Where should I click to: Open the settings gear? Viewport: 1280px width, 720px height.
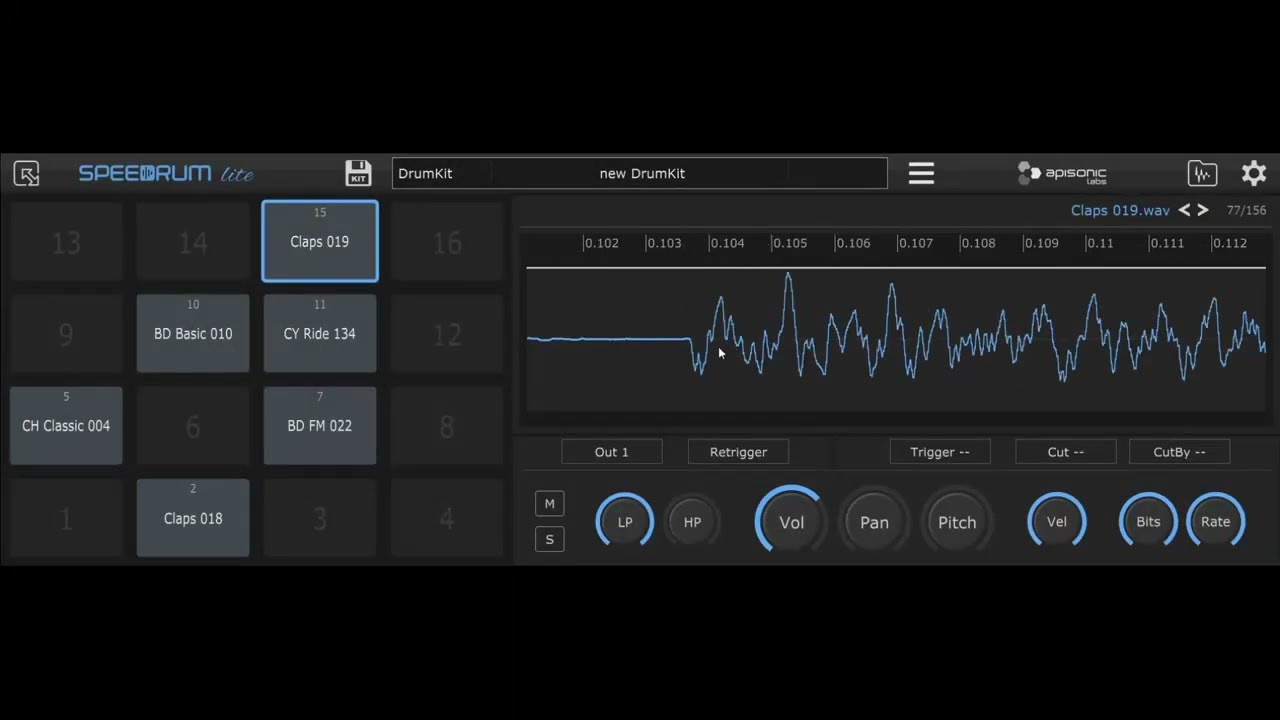coord(1254,173)
